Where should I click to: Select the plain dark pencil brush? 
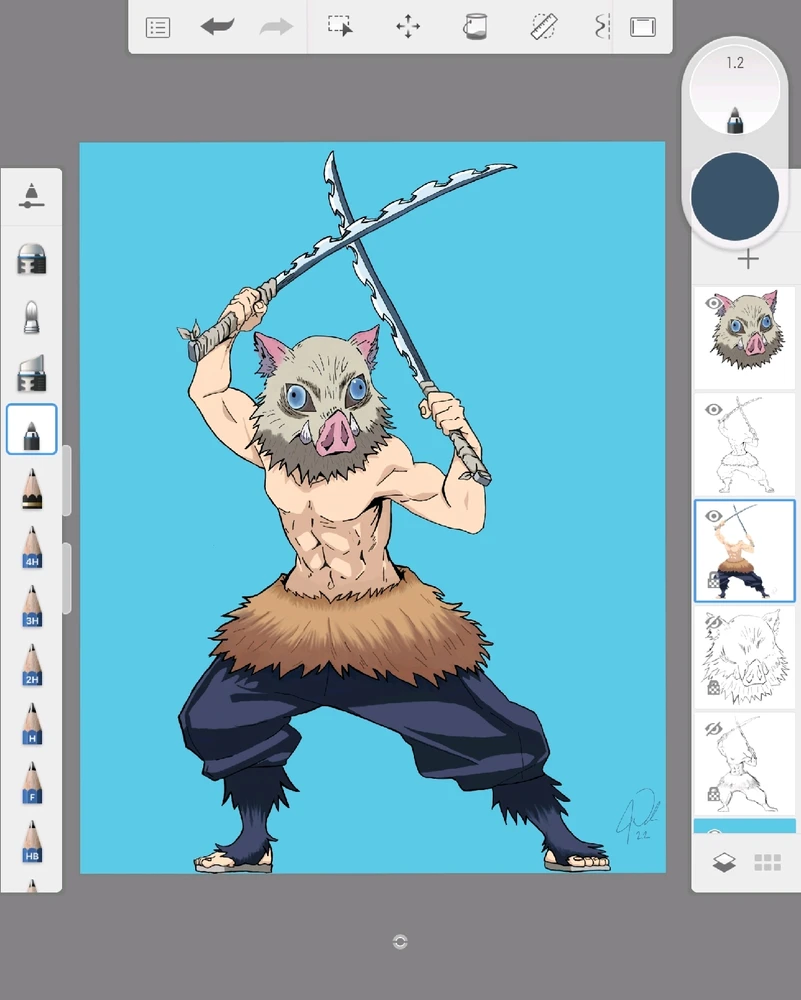tap(32, 489)
